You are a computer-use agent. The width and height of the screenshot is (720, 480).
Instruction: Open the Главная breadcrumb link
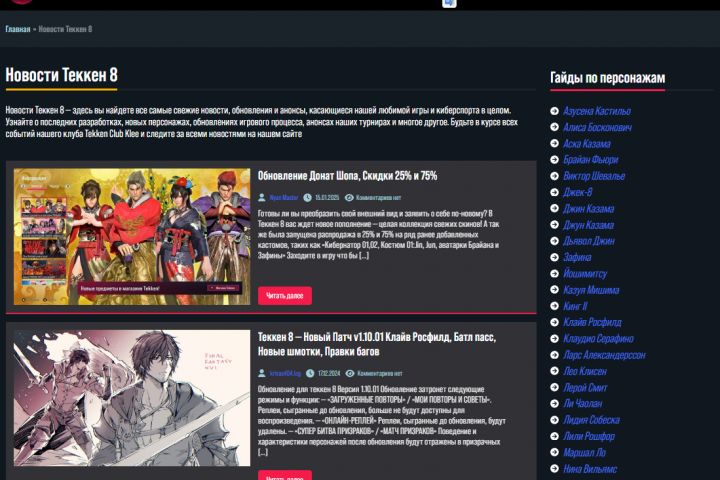click(17, 29)
